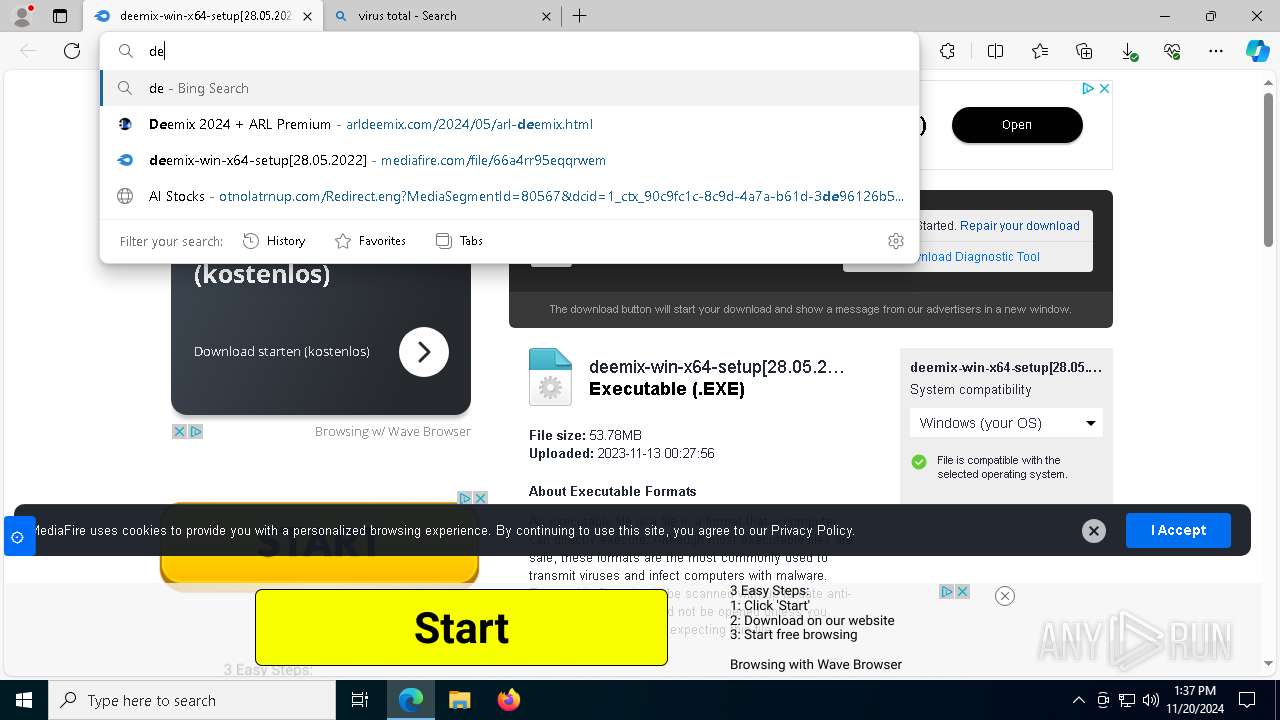1280x720 pixels.
Task: Filter search by Favorites
Action: pyautogui.click(x=370, y=241)
